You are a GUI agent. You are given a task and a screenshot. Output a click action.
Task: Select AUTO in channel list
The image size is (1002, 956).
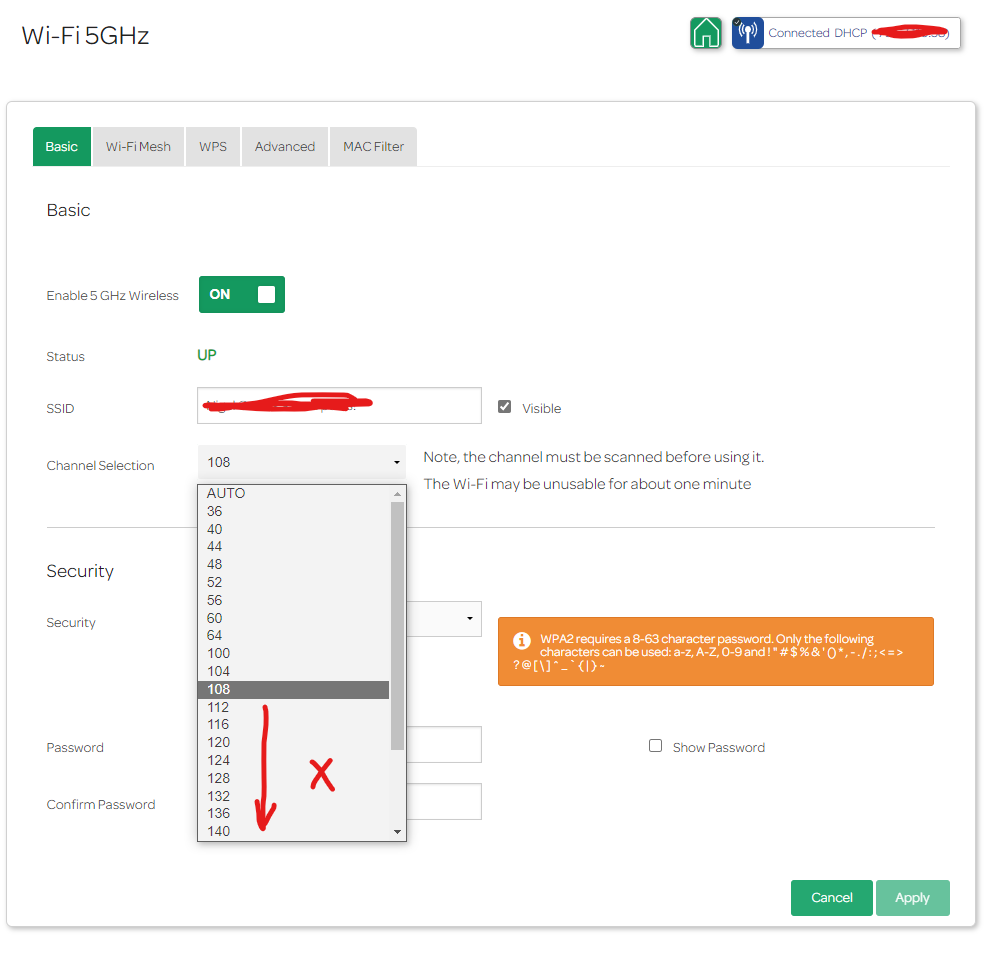pos(226,493)
